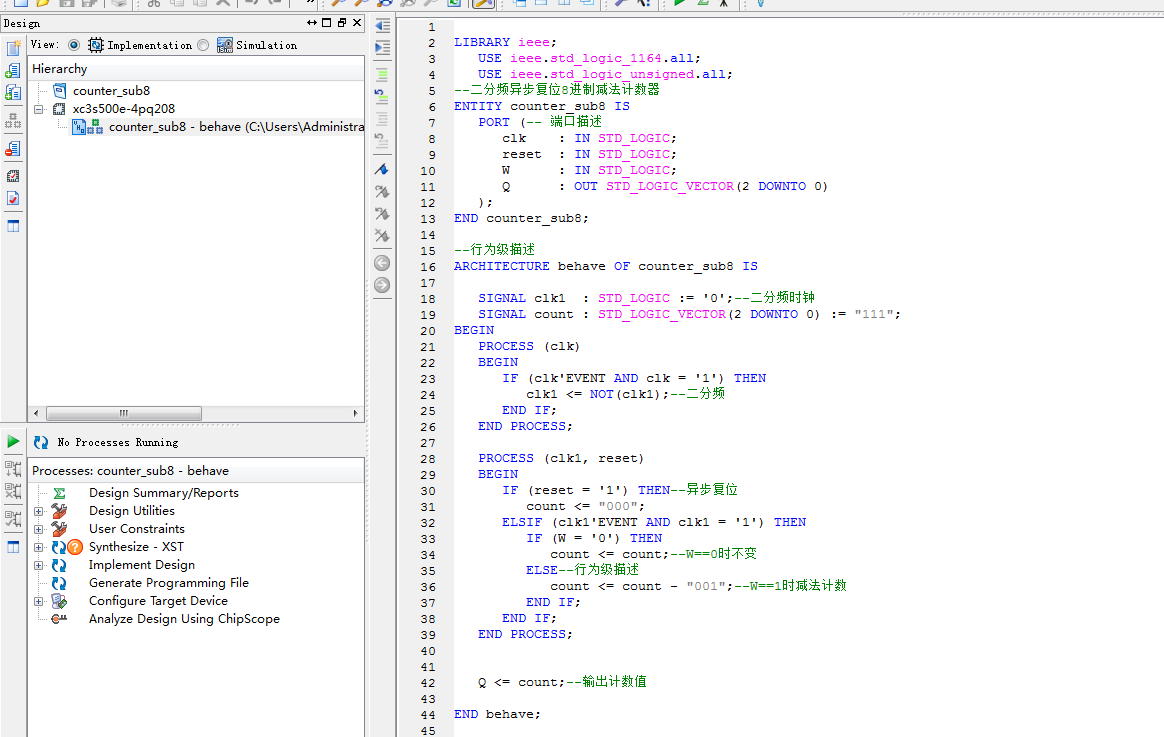The image size is (1164, 737).
Task: Click the green Run process arrow
Action: [x=13, y=441]
